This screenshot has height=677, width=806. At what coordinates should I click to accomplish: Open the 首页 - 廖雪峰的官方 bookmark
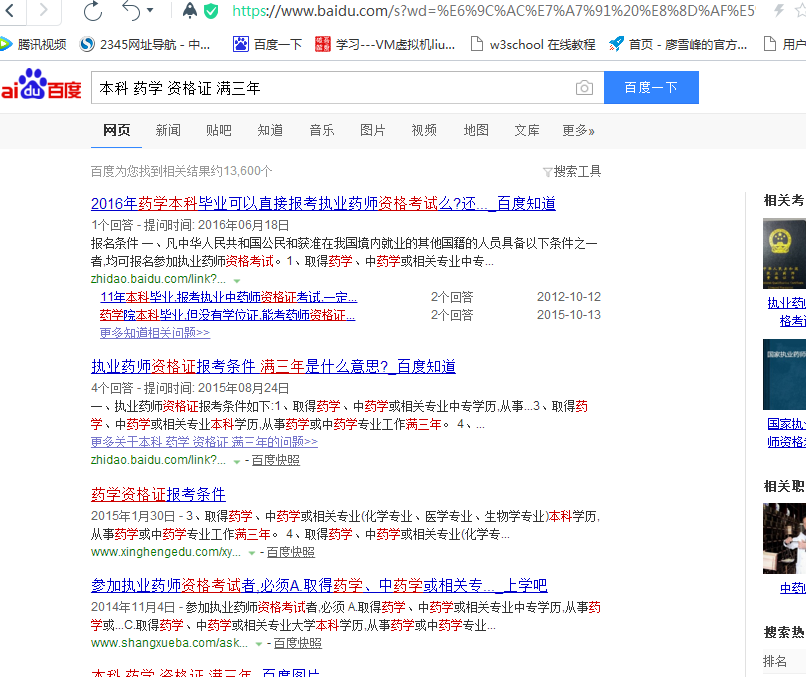tap(677, 45)
